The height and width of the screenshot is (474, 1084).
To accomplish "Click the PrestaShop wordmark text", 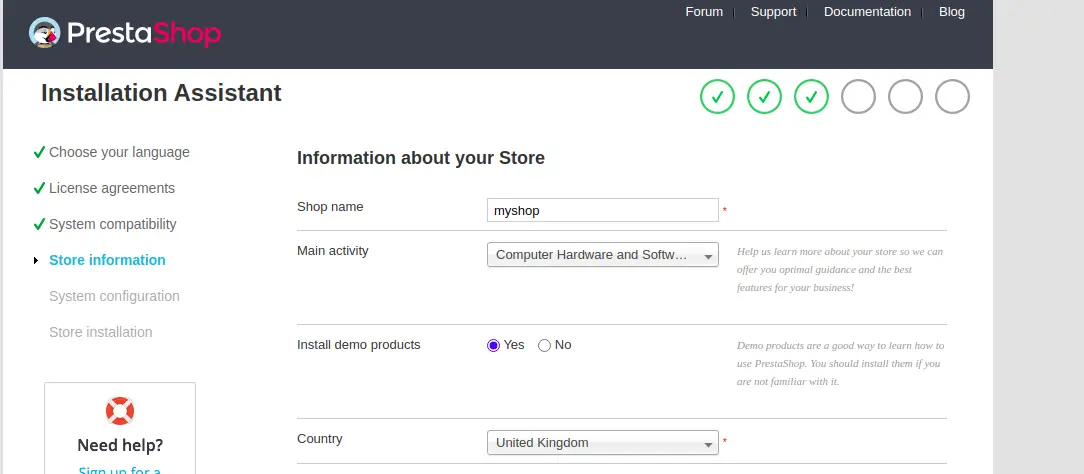I will pyautogui.click(x=144, y=32).
